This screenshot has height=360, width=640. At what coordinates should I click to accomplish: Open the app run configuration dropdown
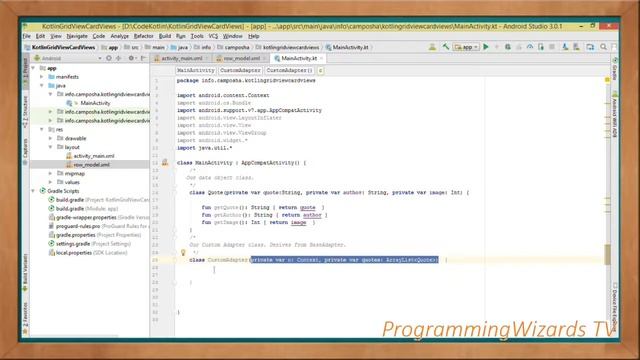pyautogui.click(x=466, y=47)
